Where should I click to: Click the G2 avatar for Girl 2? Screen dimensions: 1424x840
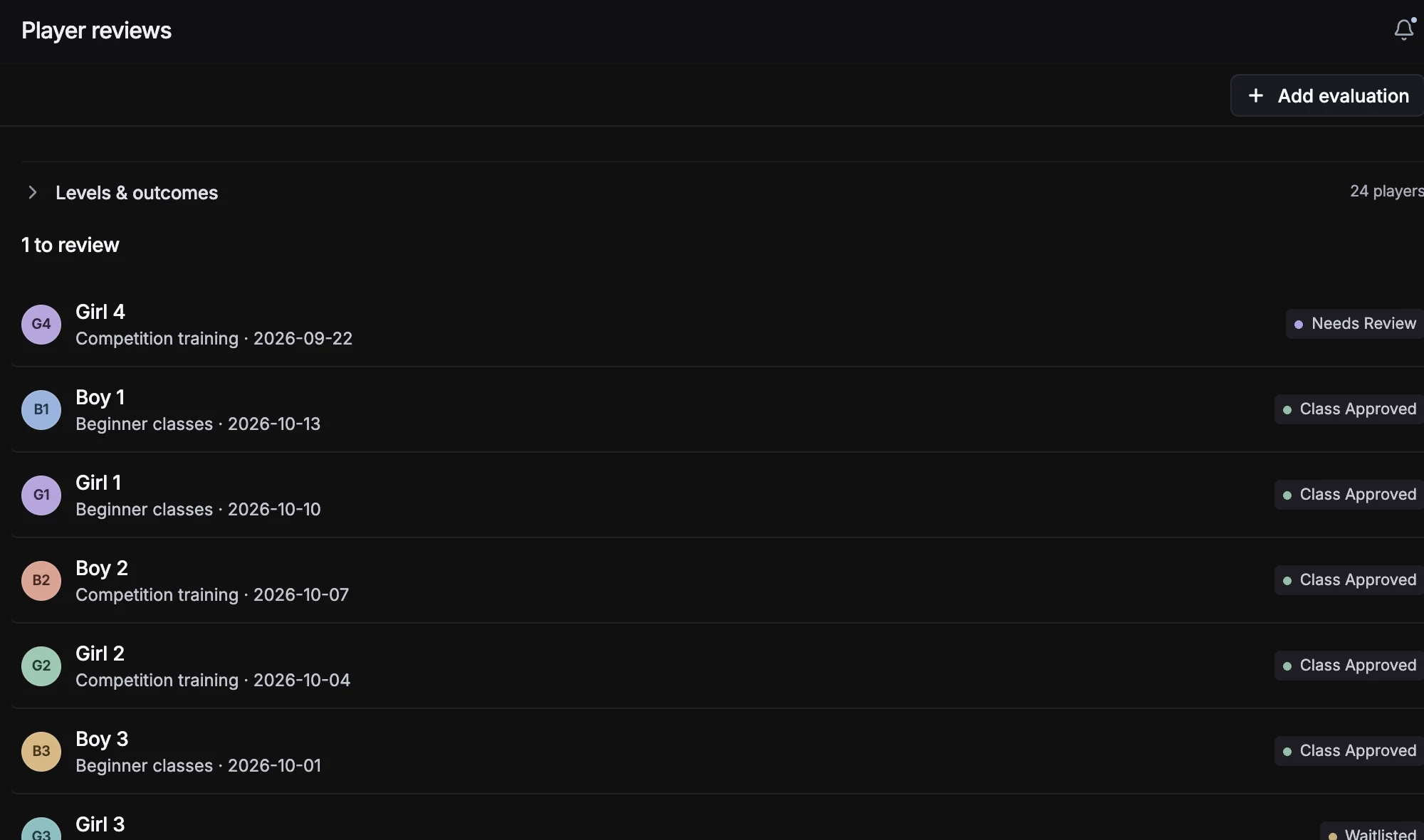41,666
